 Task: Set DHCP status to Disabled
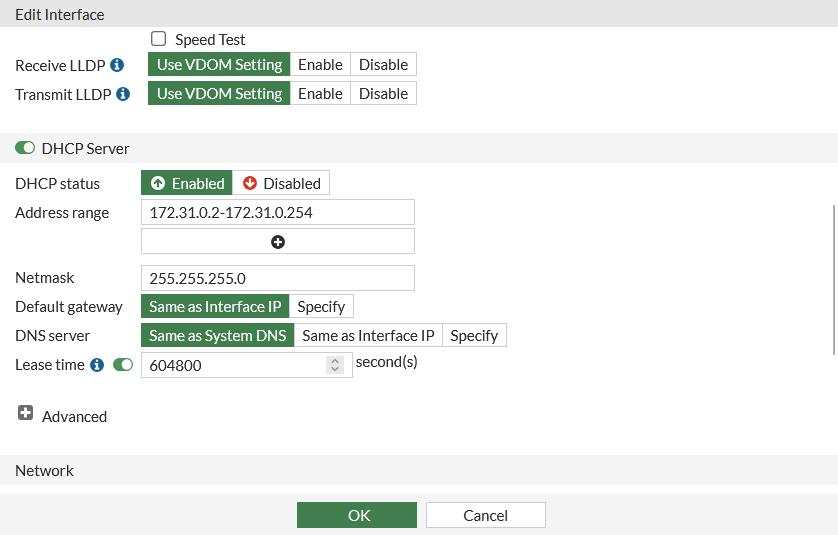281,183
